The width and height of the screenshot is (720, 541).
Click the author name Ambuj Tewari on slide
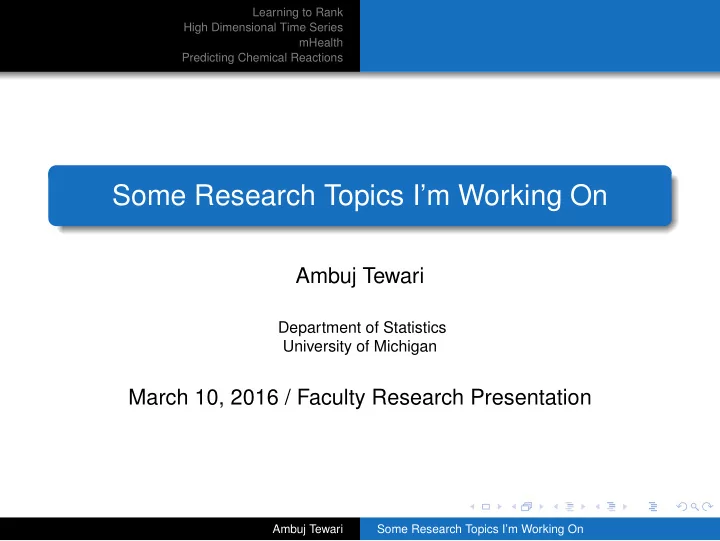(x=360, y=276)
